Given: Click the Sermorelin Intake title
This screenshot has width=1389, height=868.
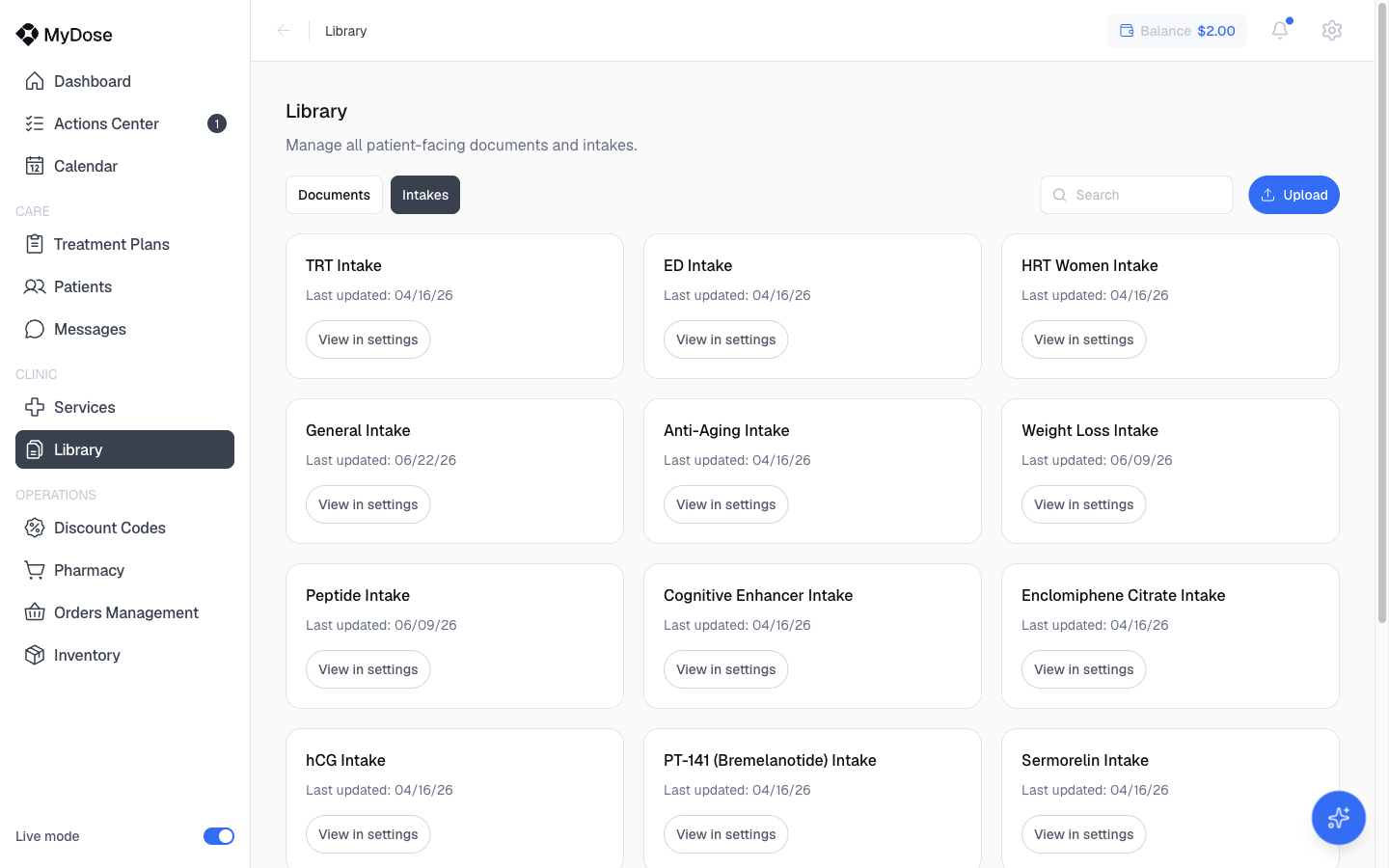Looking at the screenshot, I should pos(1085,760).
